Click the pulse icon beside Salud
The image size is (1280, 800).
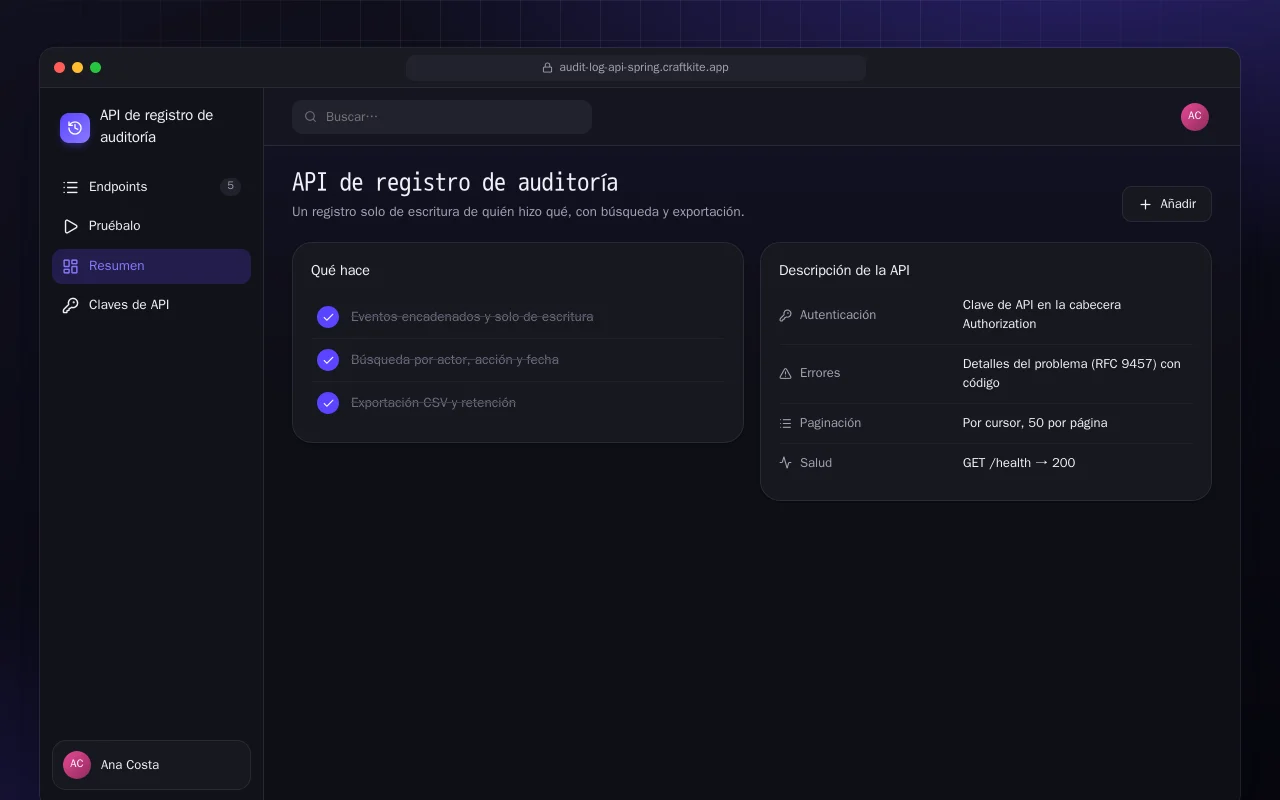click(x=785, y=463)
